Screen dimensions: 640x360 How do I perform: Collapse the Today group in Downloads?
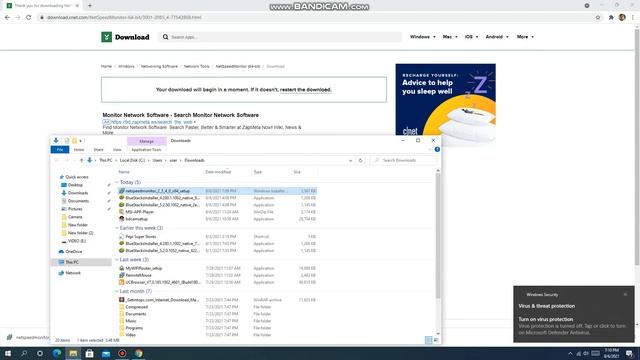[x=117, y=182]
